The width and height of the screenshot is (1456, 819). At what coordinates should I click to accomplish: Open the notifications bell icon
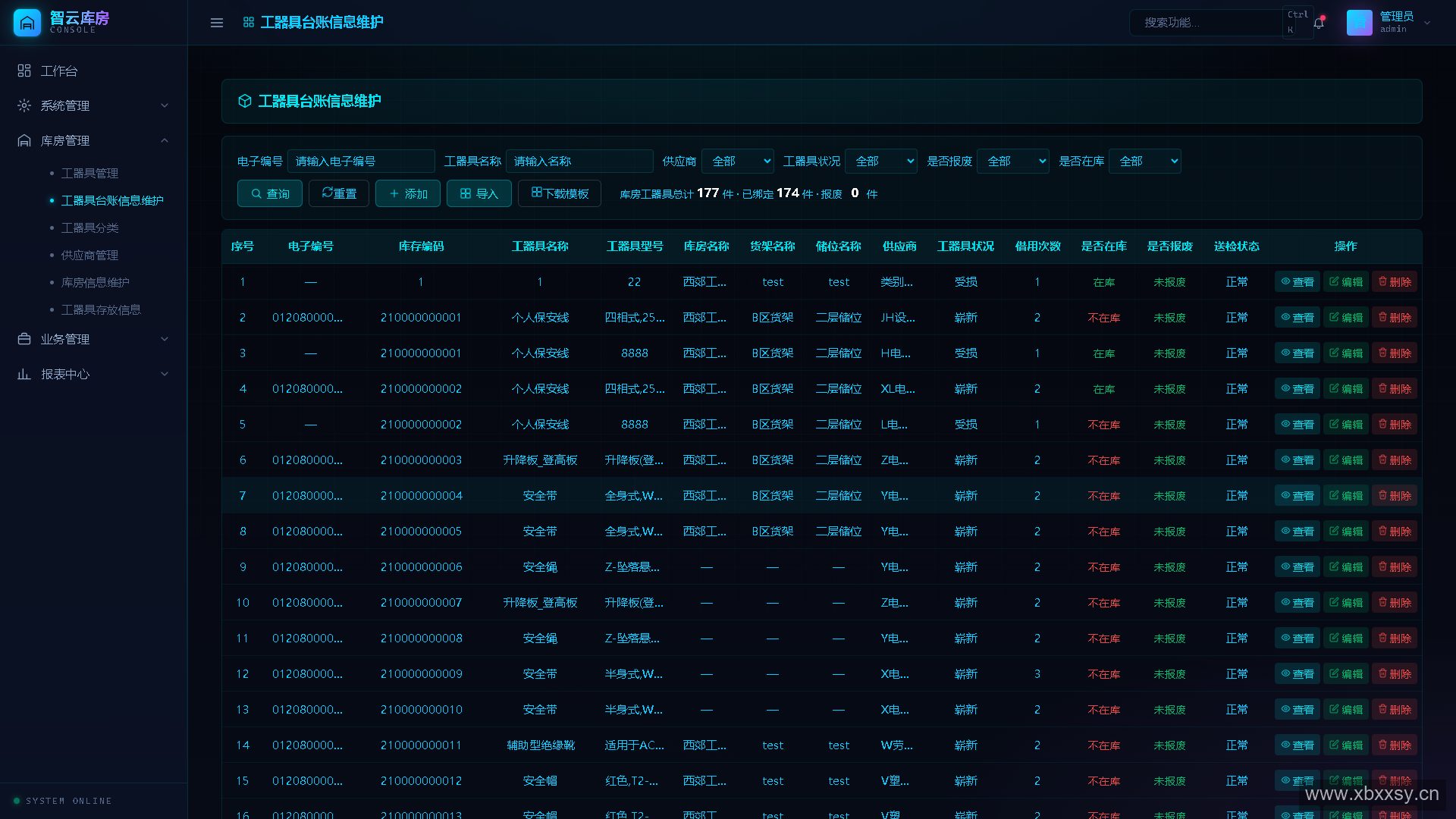(x=1319, y=23)
